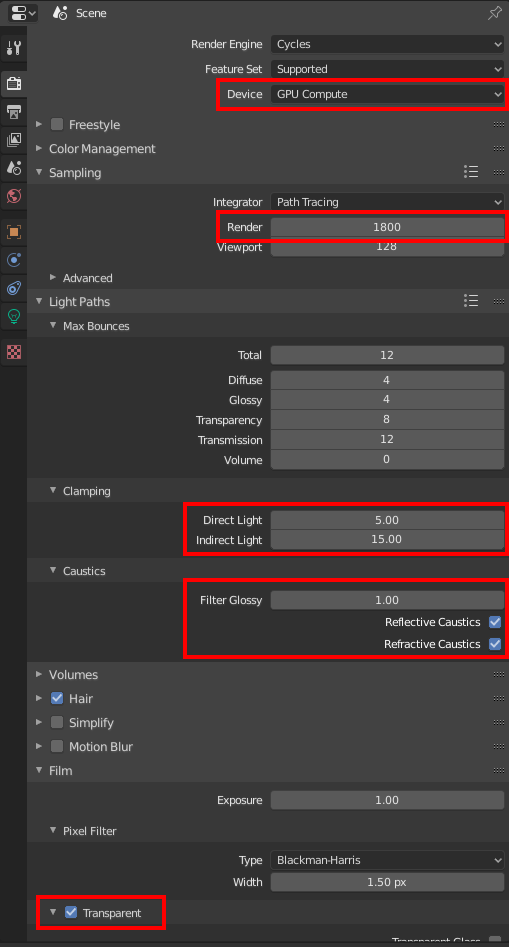Open Sampling presets list icon
Viewport: 509px width, 947px height.
[471, 172]
